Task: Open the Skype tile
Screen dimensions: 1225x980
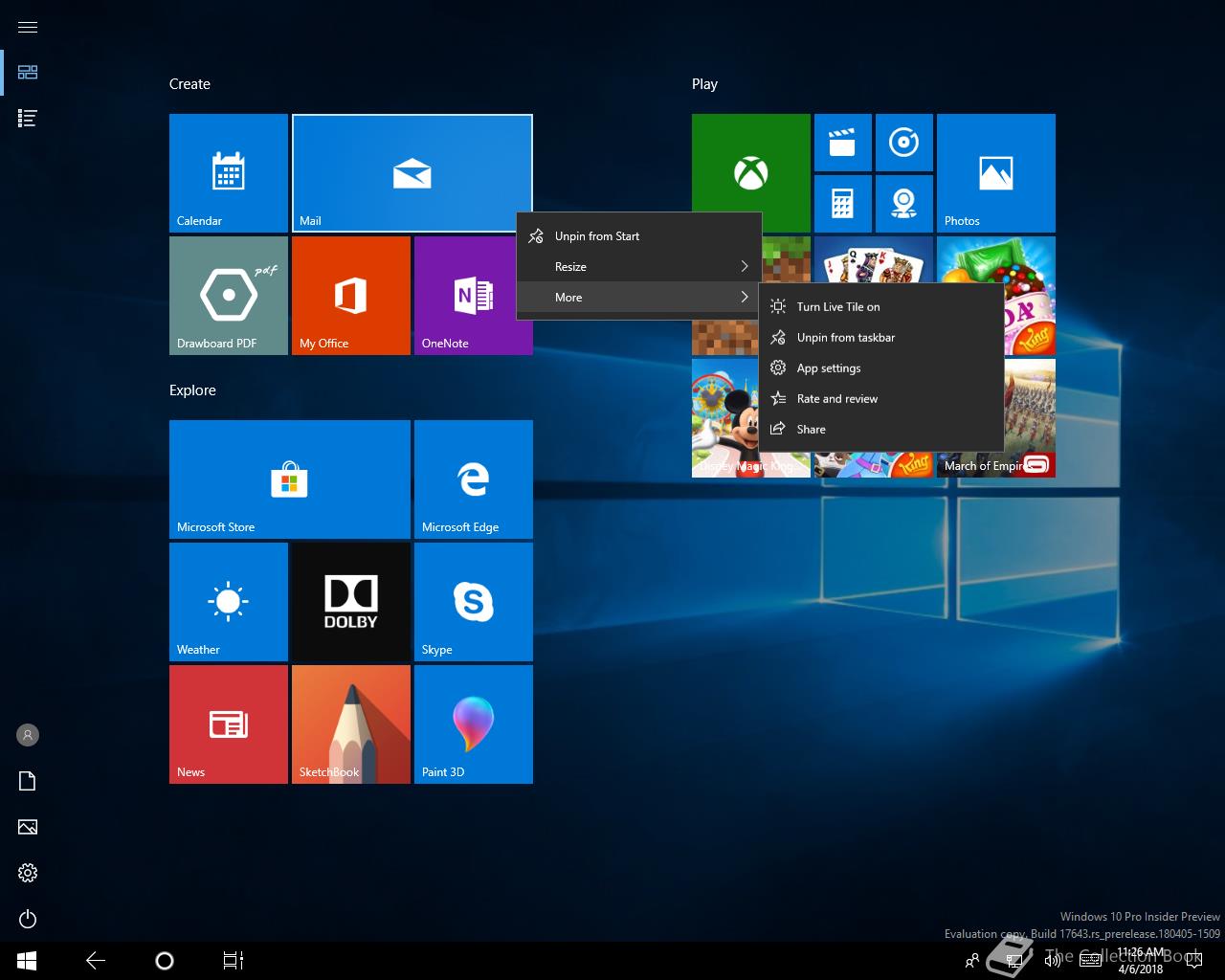Action: pos(474,602)
